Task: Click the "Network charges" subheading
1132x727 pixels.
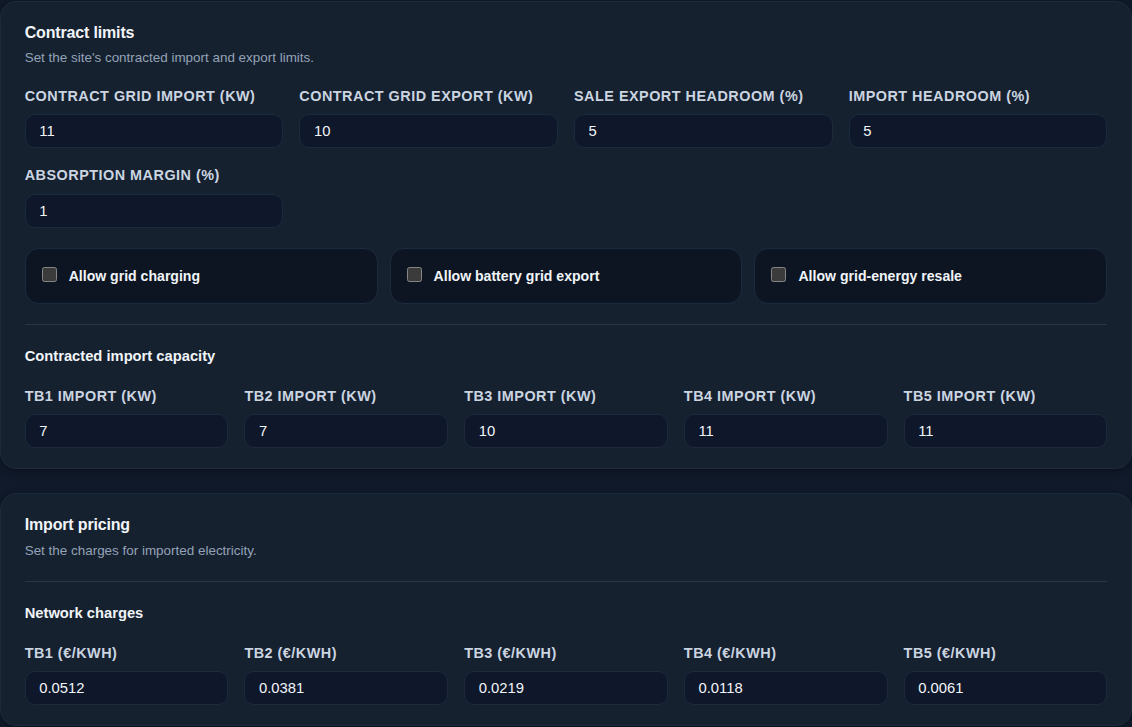Action: pyautogui.click(x=84, y=613)
